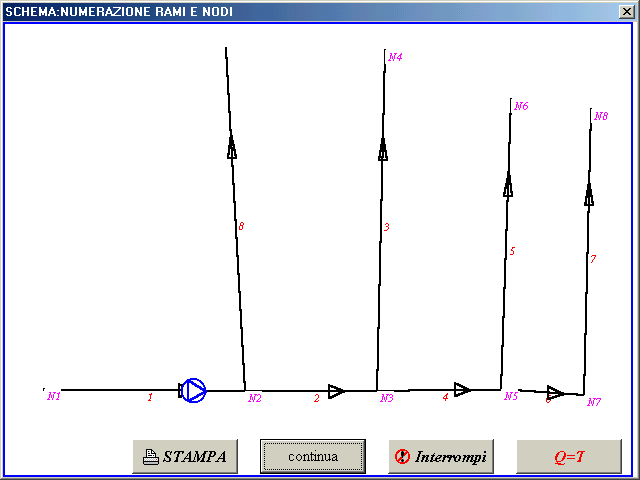Click node label N8
The height and width of the screenshot is (480, 640).
click(601, 116)
